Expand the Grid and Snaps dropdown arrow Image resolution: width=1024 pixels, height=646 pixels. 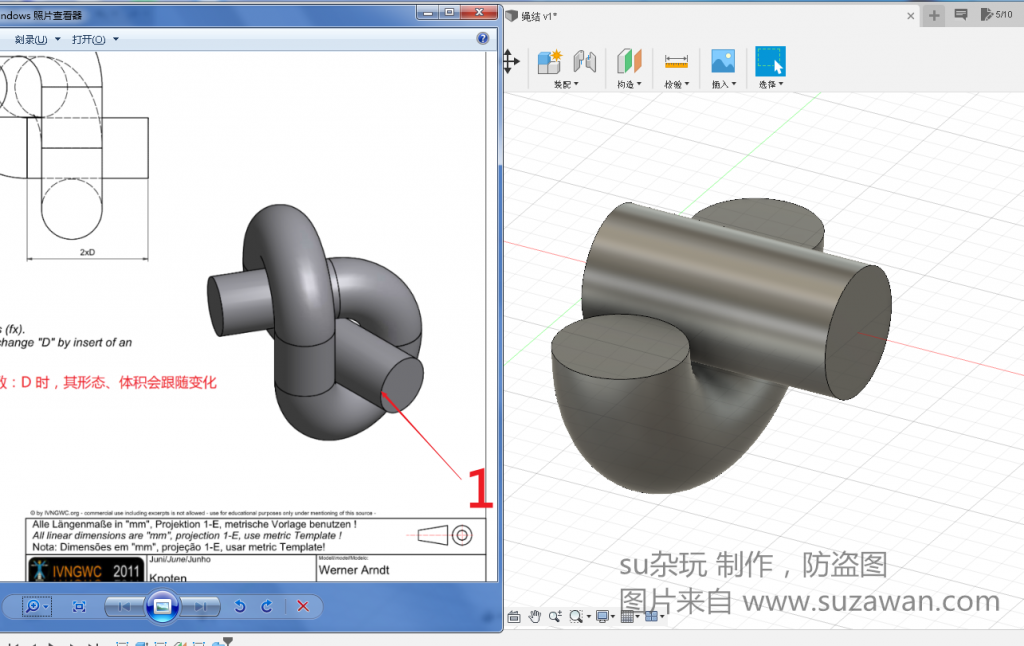(637, 617)
